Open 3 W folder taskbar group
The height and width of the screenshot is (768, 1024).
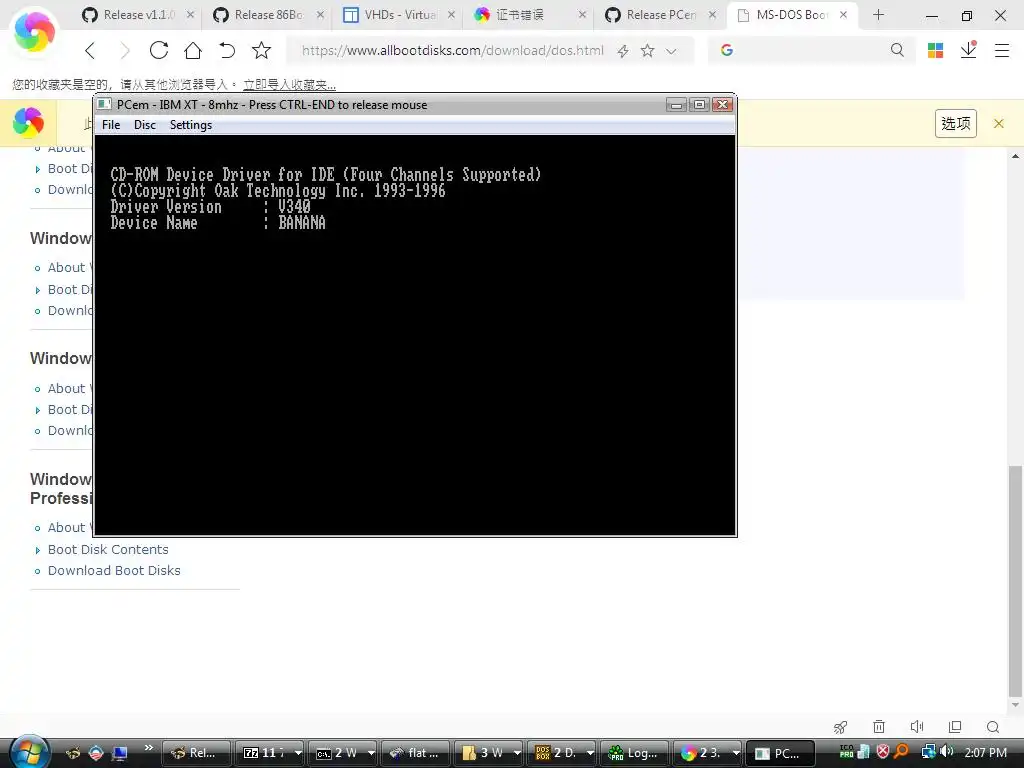488,753
